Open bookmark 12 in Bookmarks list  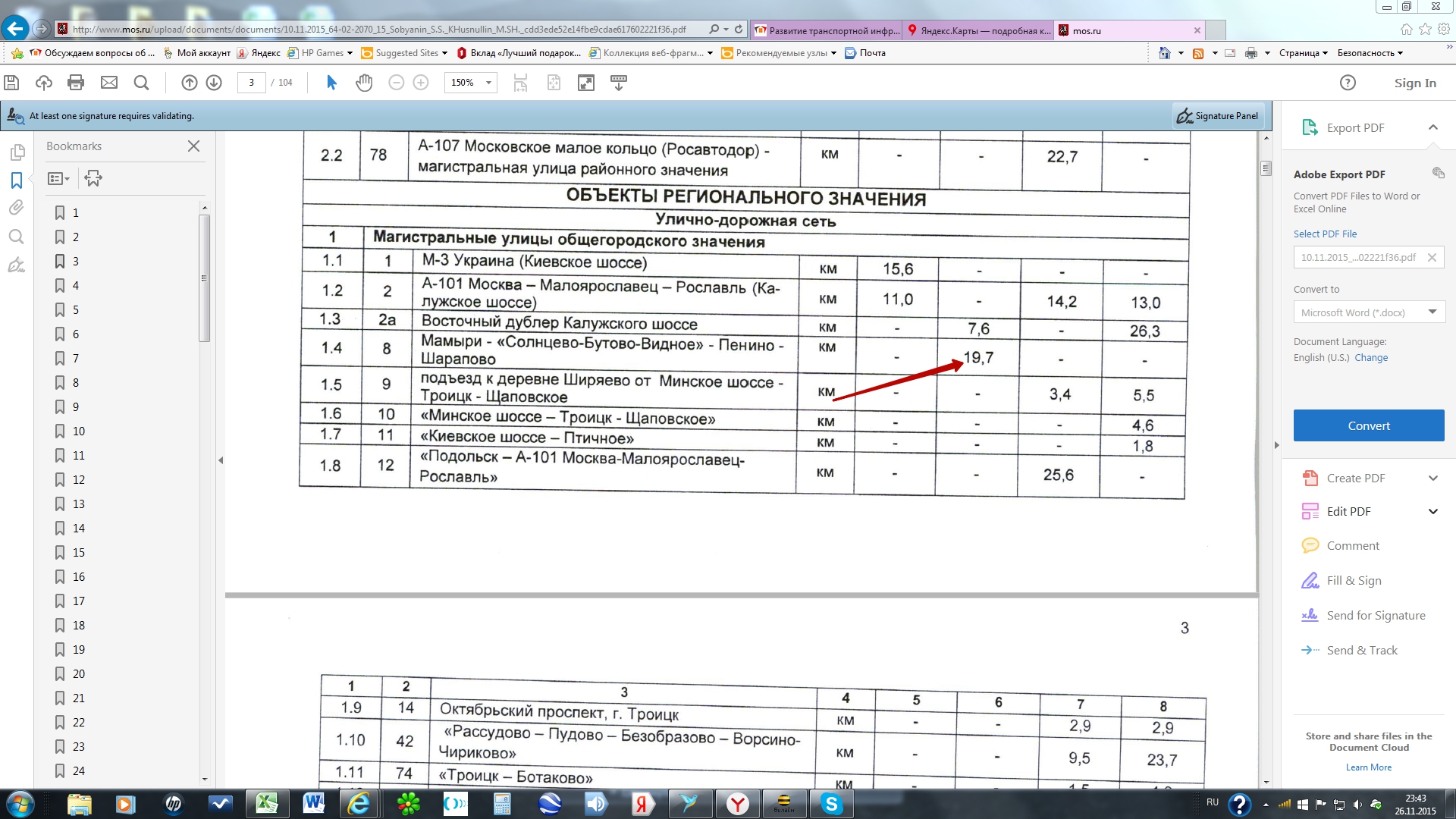pyautogui.click(x=79, y=480)
